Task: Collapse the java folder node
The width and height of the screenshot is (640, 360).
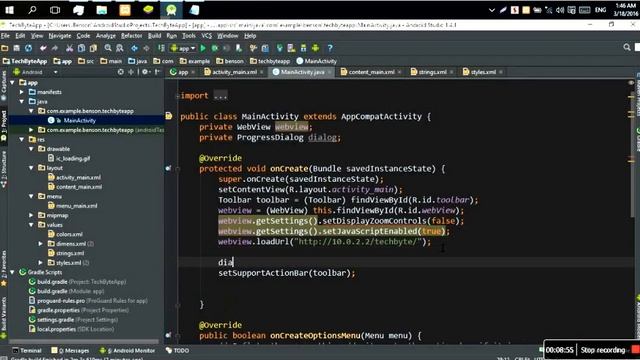Action: (x=22, y=101)
